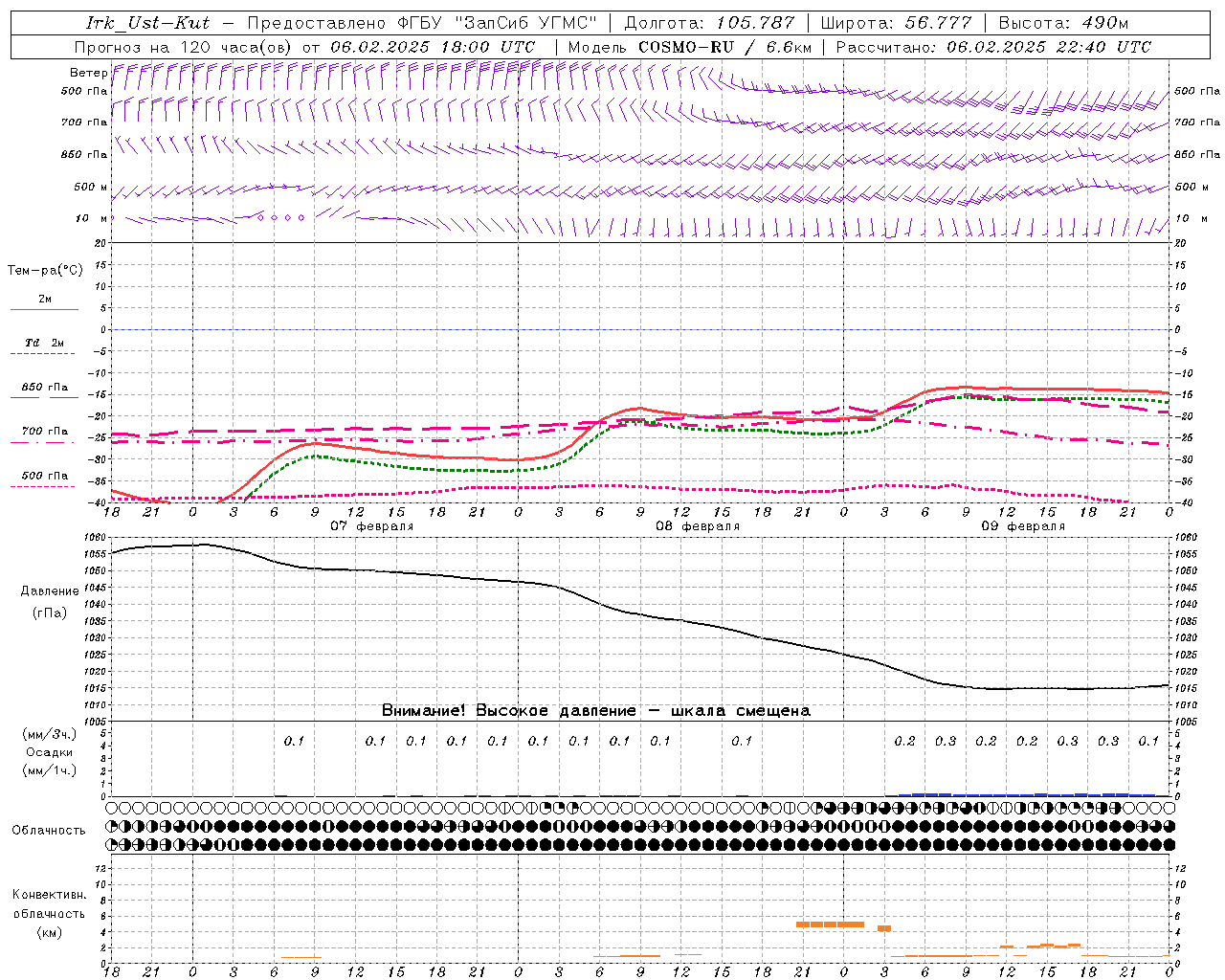The image size is (1225, 980).
Task: Click the Конвективн. облачность panel label
Action: point(49,904)
